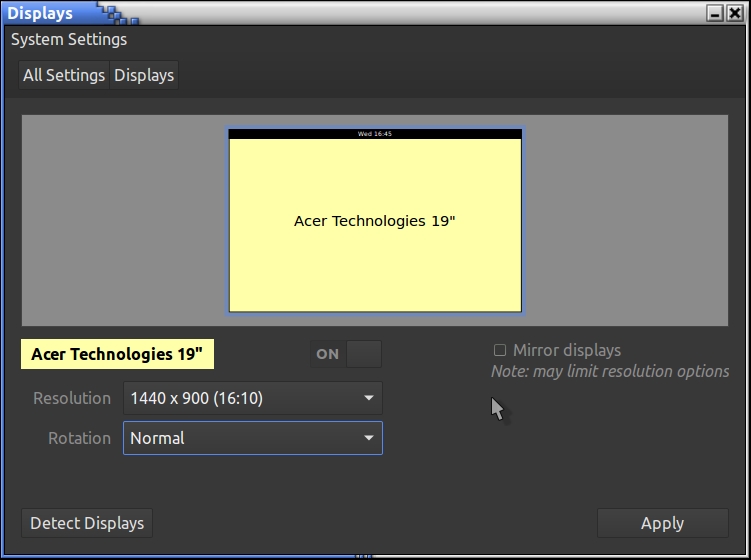Select the Acer monitor preview
Viewport: 751px width, 560px height.
click(x=375, y=225)
